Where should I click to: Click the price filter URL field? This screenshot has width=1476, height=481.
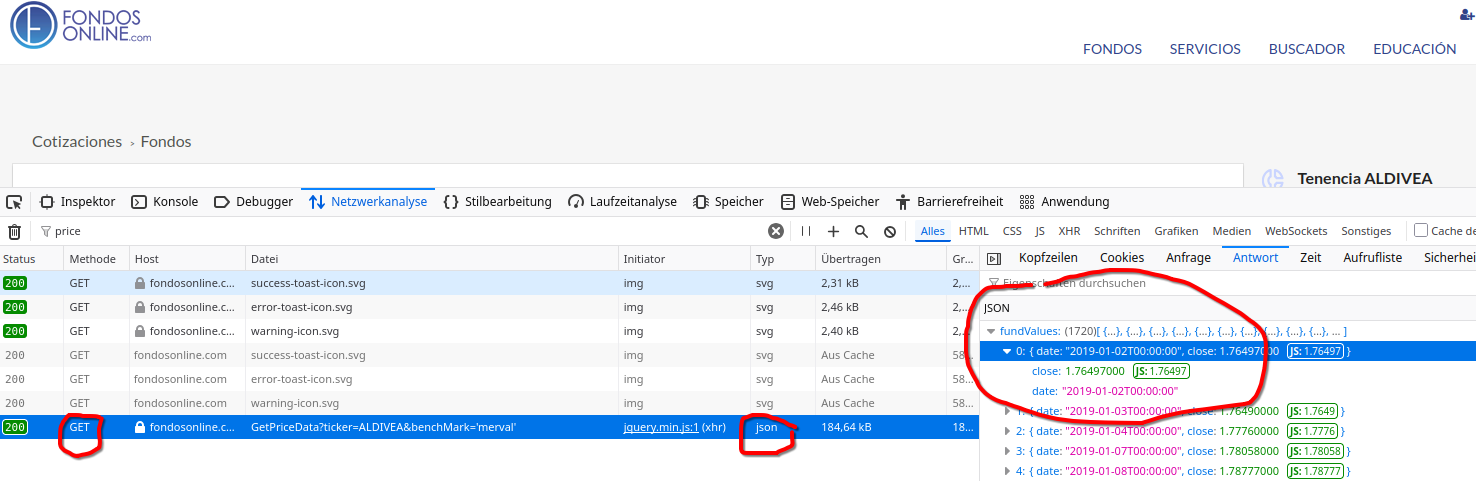[400, 231]
